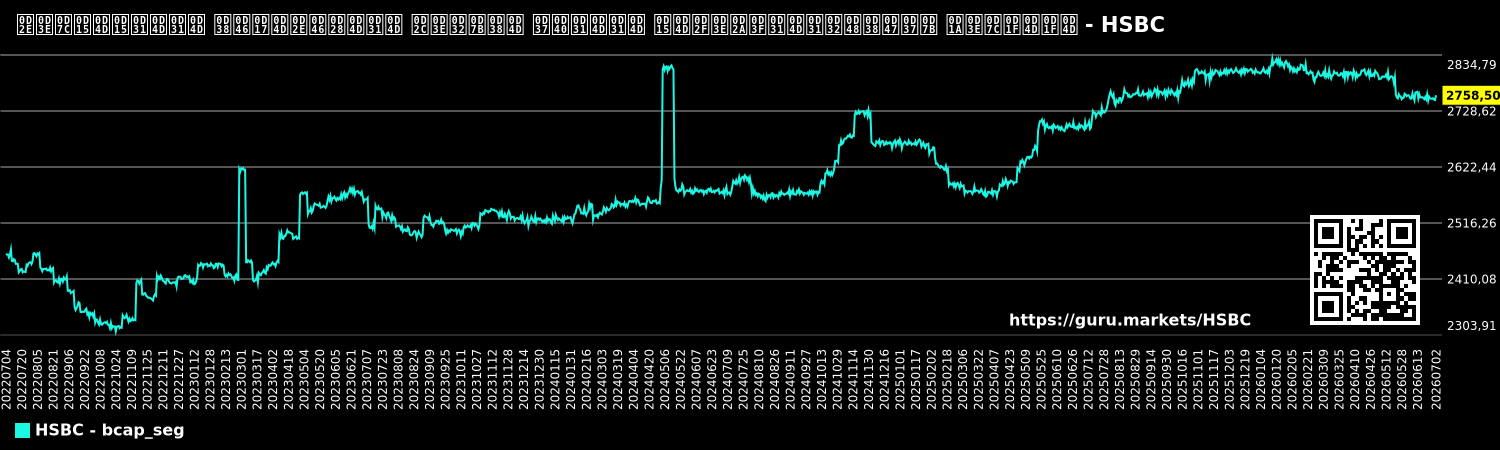
Task: Select the 20240506 date tick label
Action: click(x=666, y=378)
